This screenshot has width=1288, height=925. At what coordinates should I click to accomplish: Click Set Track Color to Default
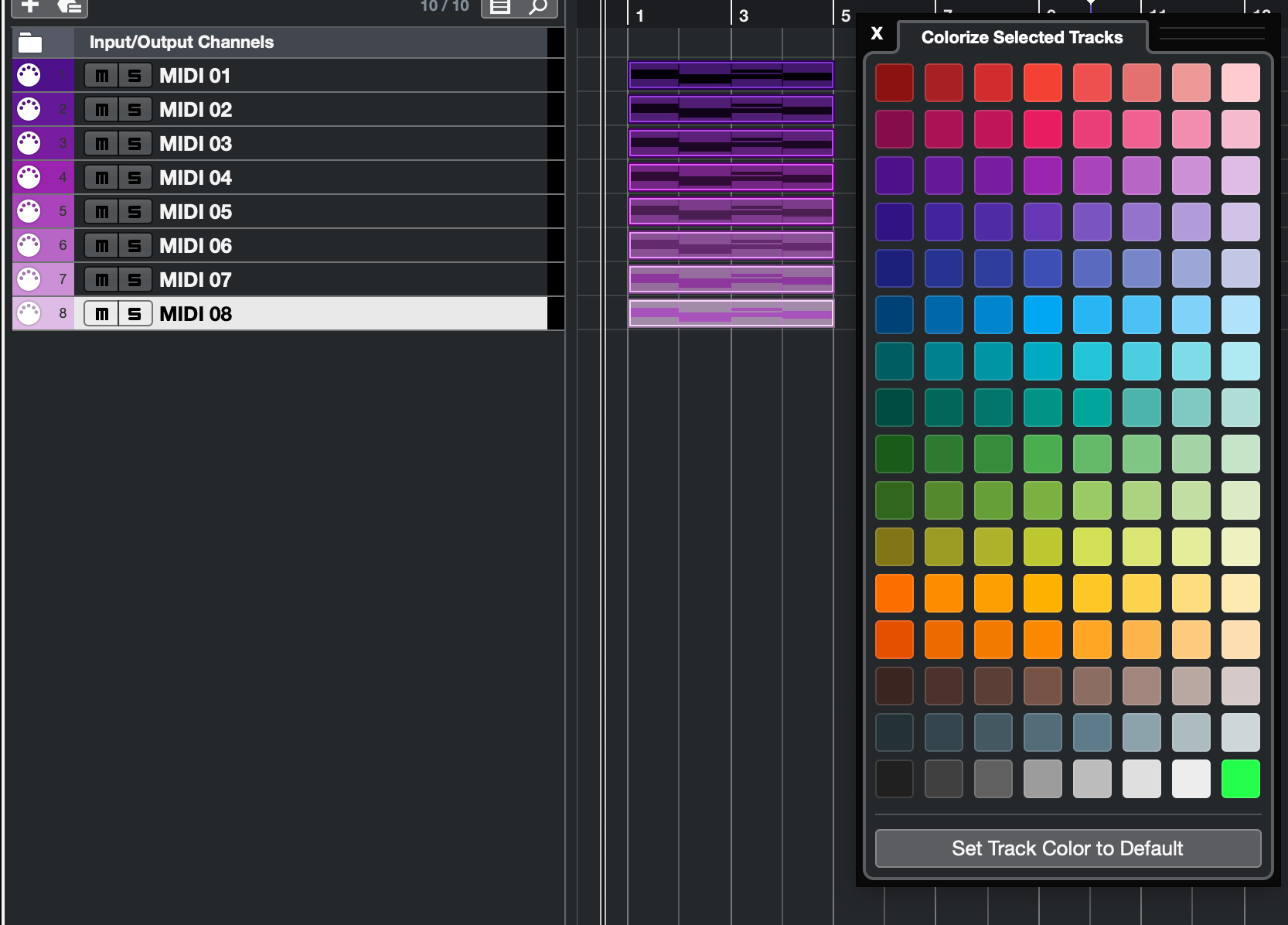1067,848
